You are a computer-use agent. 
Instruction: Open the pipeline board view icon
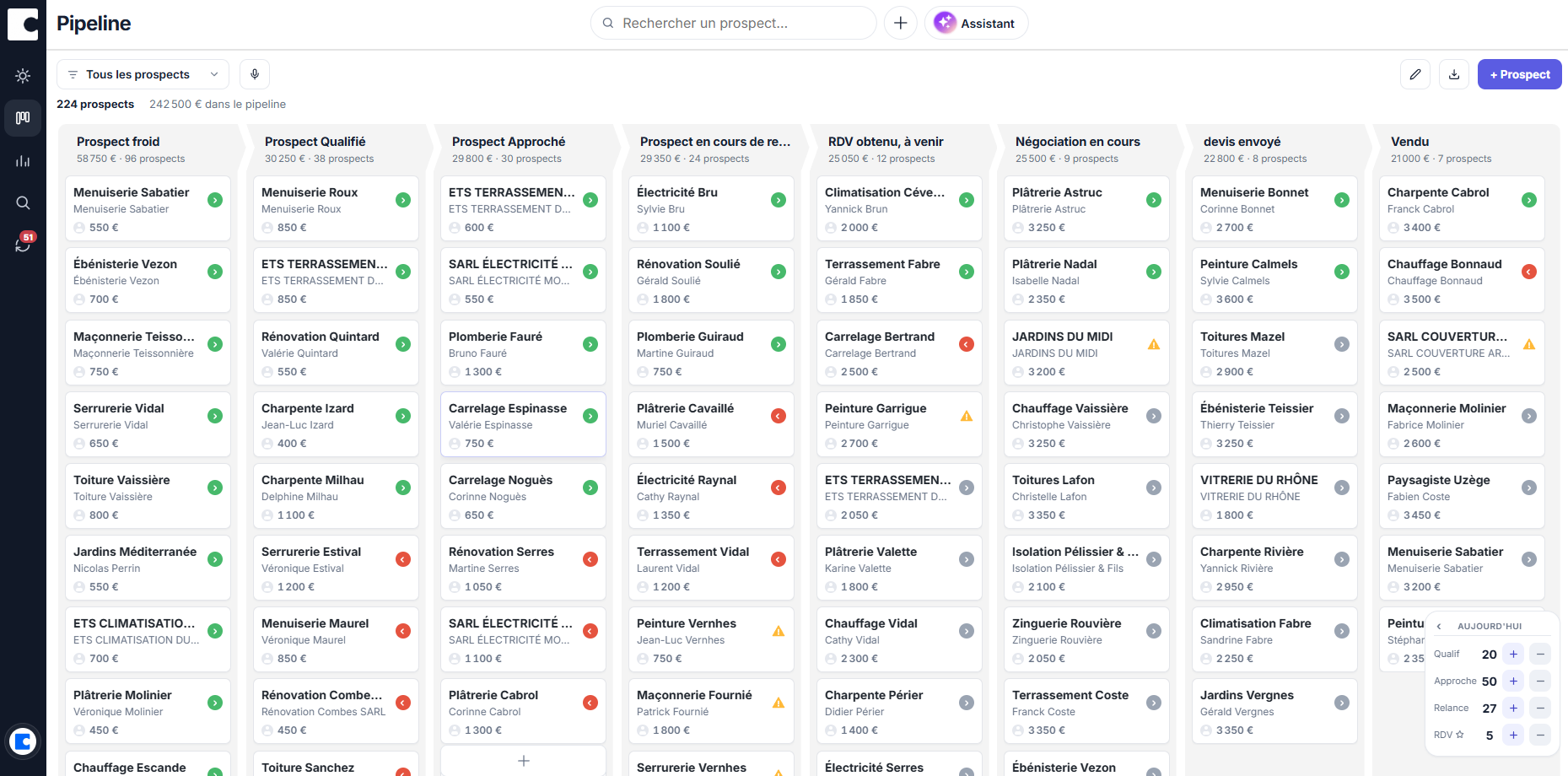(23, 118)
